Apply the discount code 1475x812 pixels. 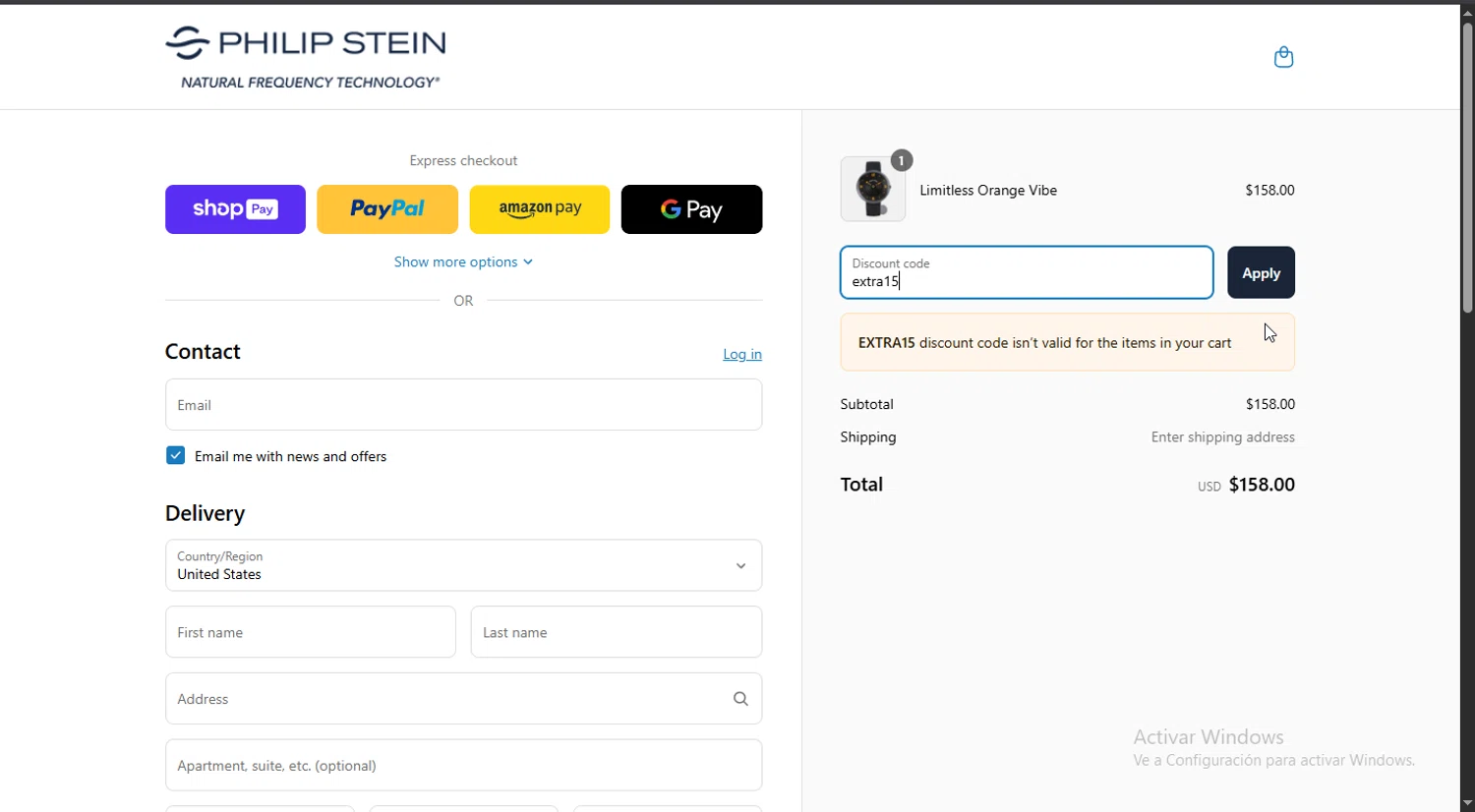click(x=1261, y=272)
